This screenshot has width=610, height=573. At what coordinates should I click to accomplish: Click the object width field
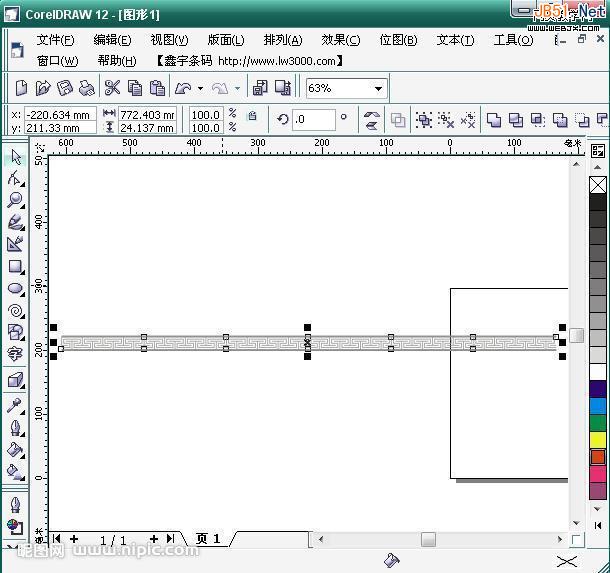147,115
